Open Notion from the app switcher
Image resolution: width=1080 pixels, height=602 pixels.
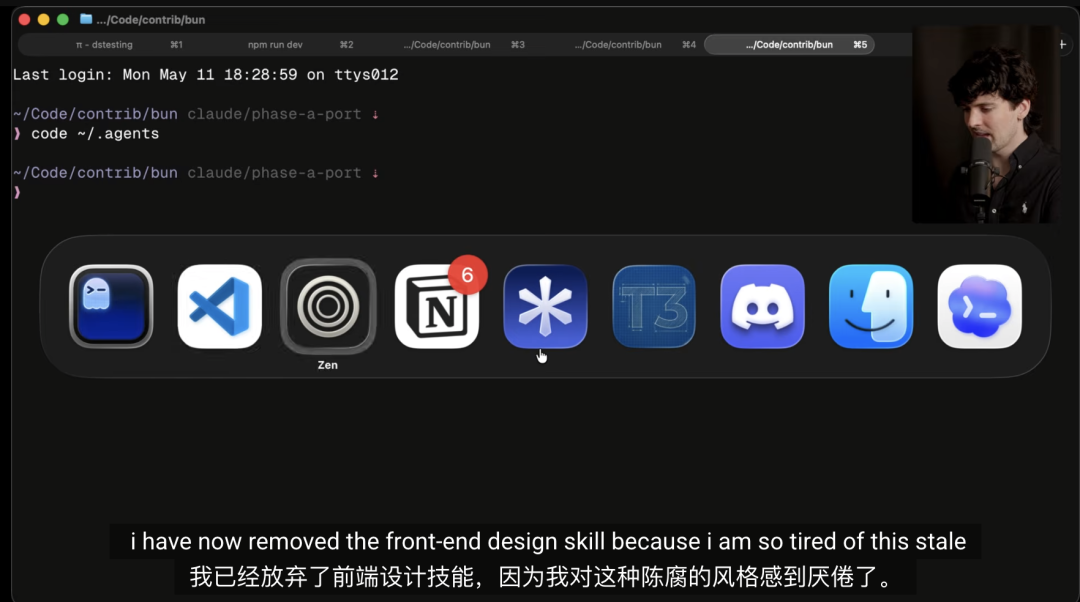tap(437, 307)
